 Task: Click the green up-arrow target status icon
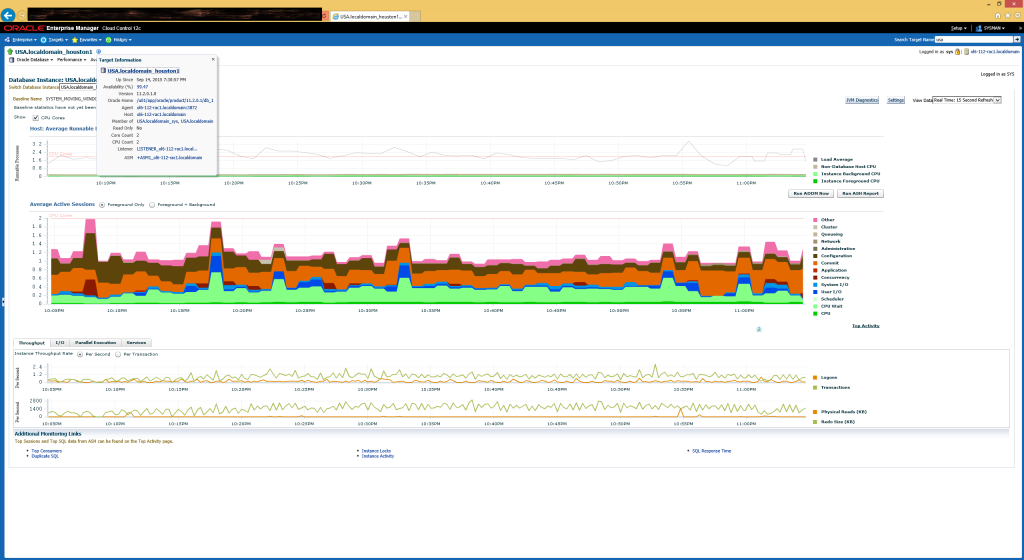point(9,51)
